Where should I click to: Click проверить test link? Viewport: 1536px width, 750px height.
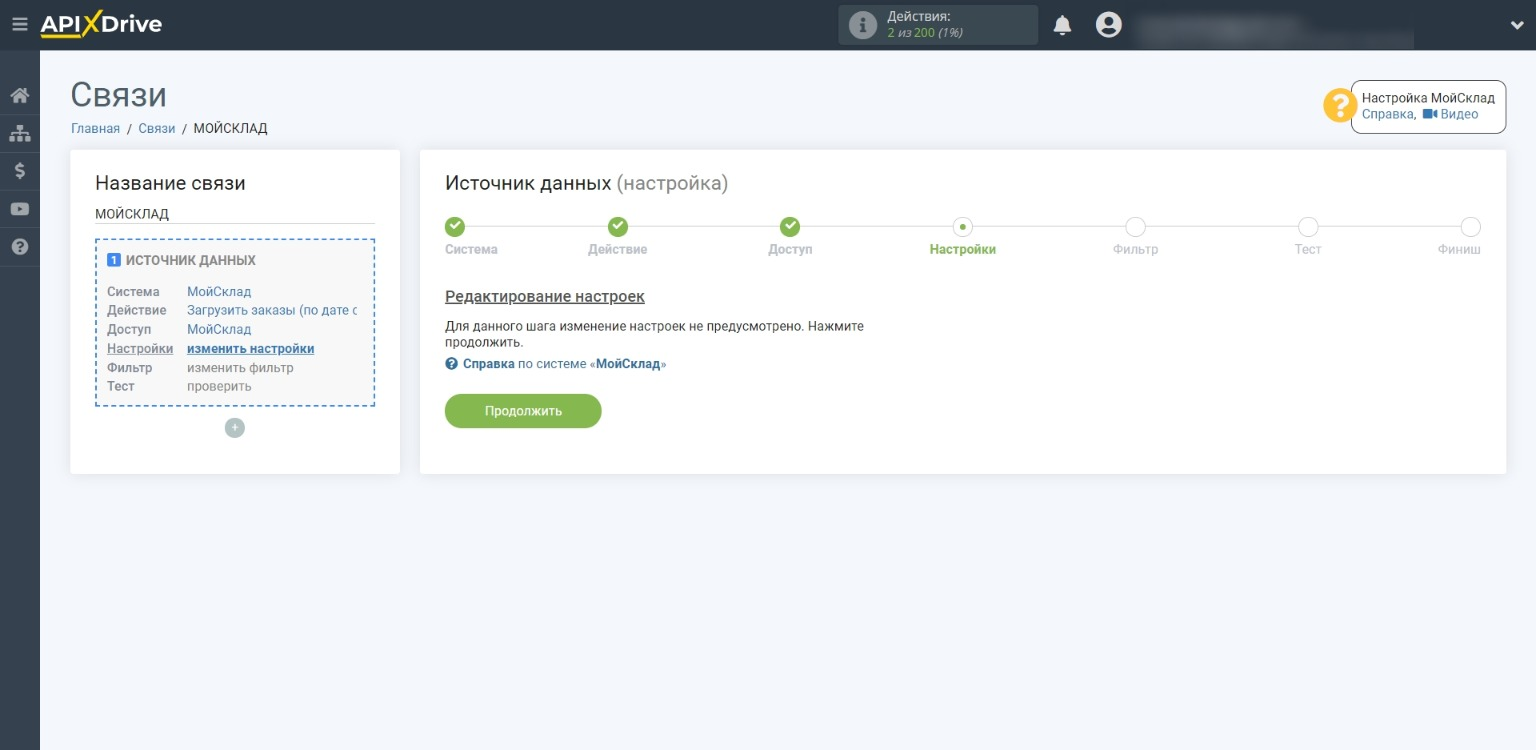point(219,386)
